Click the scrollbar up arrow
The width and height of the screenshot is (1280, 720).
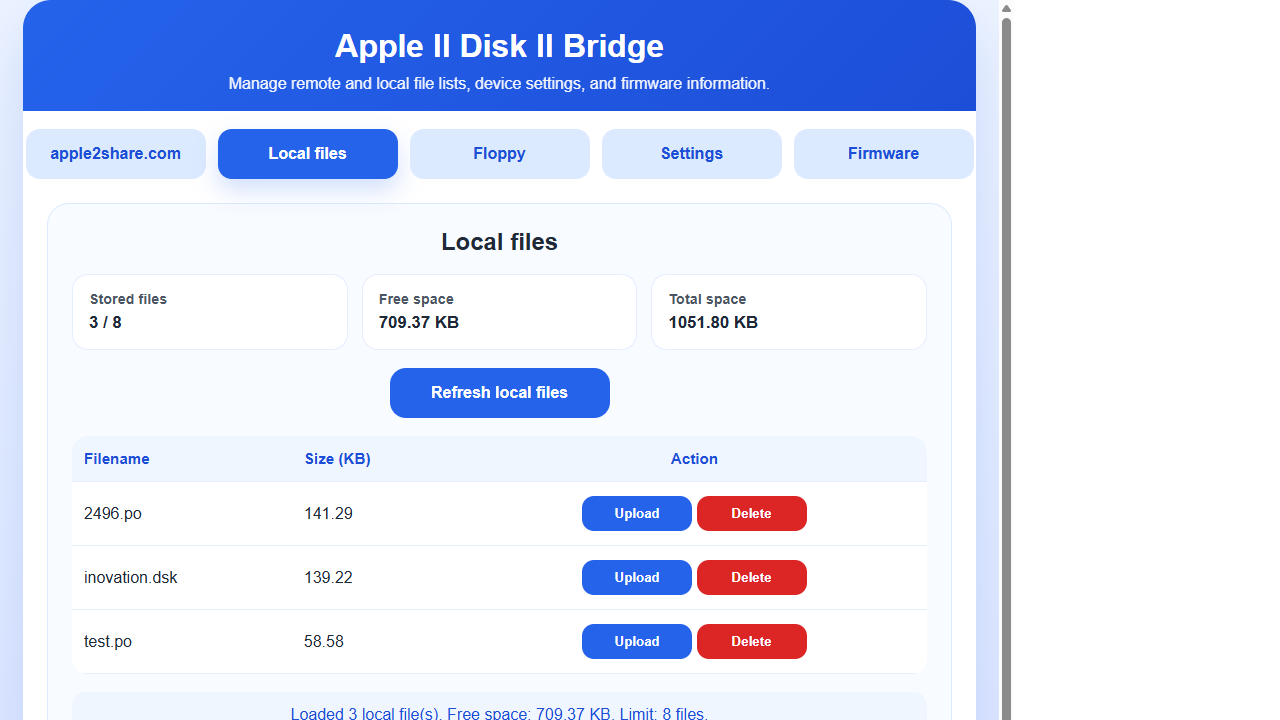coord(1006,8)
